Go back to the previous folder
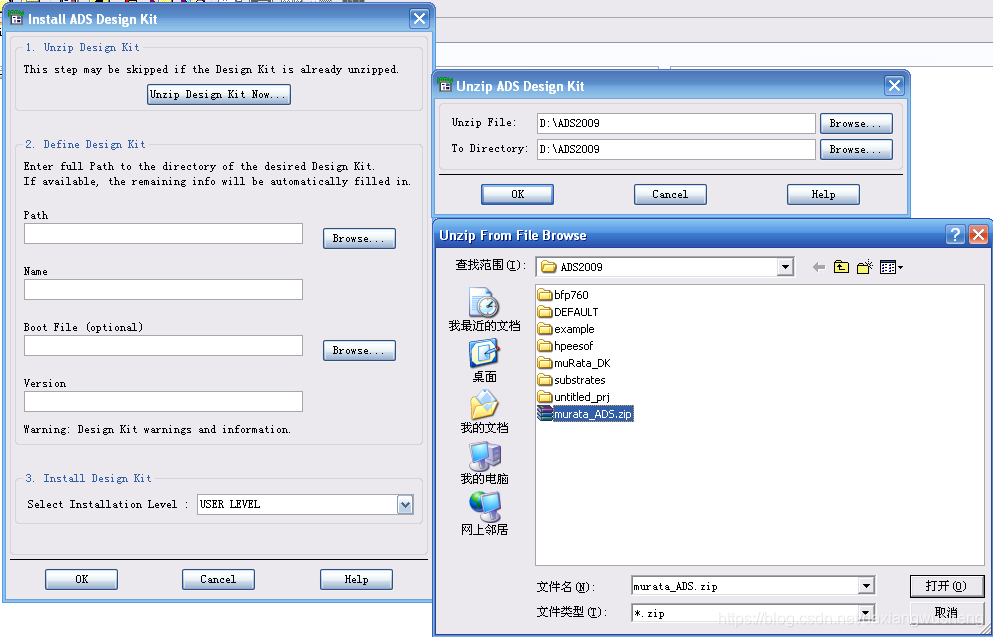The width and height of the screenshot is (993, 637). 819,267
